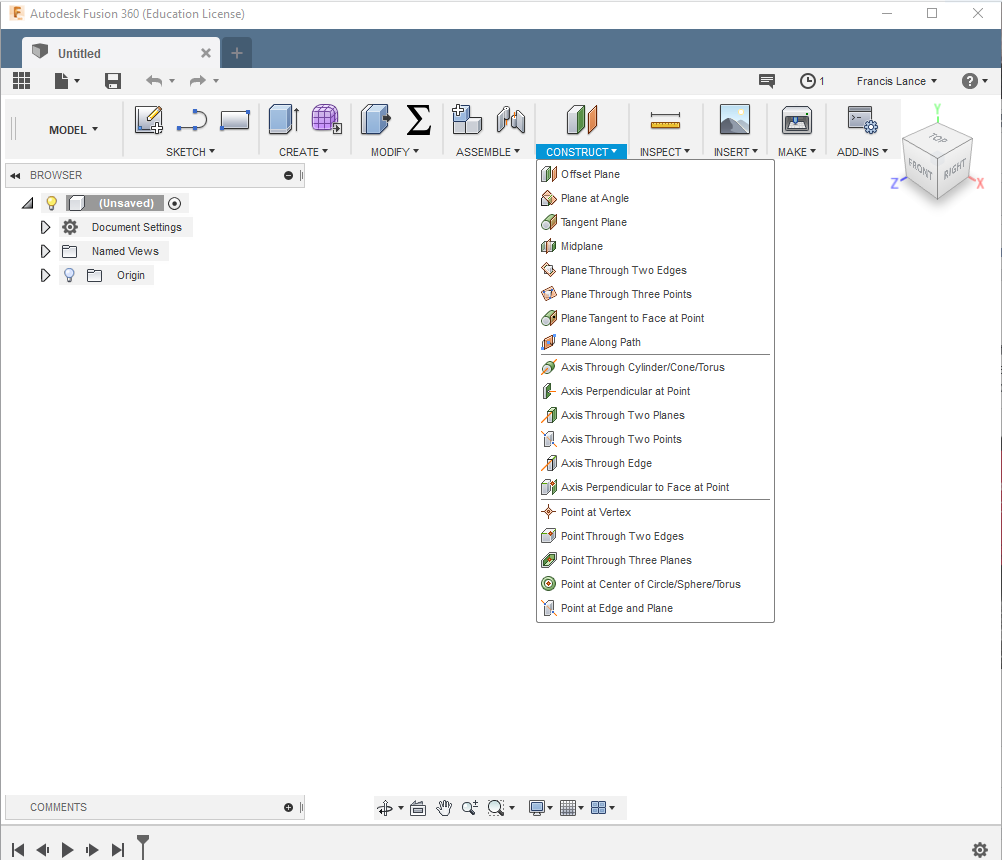Click the Save disk icon

pos(113,81)
